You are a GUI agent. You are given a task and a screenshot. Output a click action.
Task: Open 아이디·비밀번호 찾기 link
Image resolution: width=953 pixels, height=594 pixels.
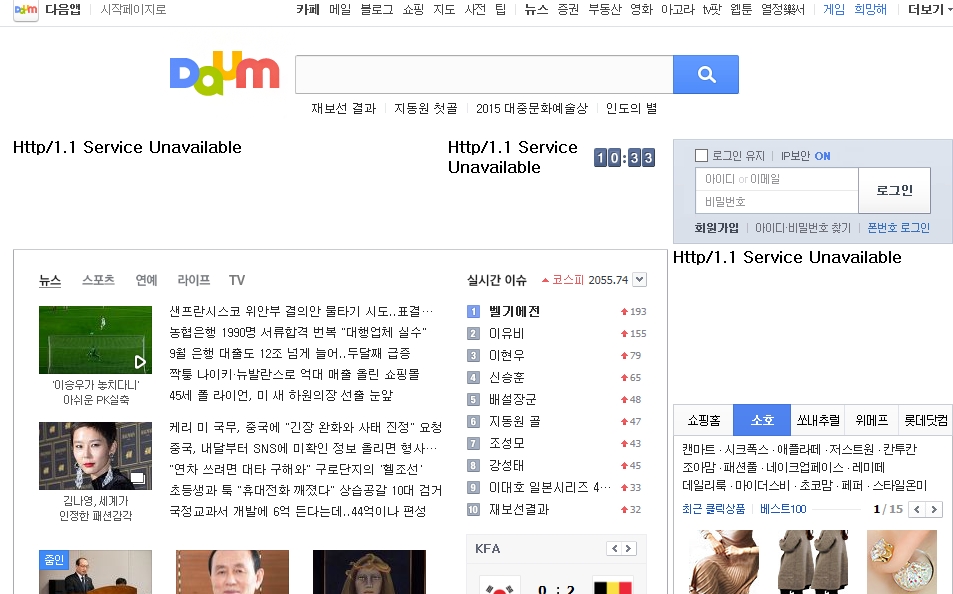(803, 228)
